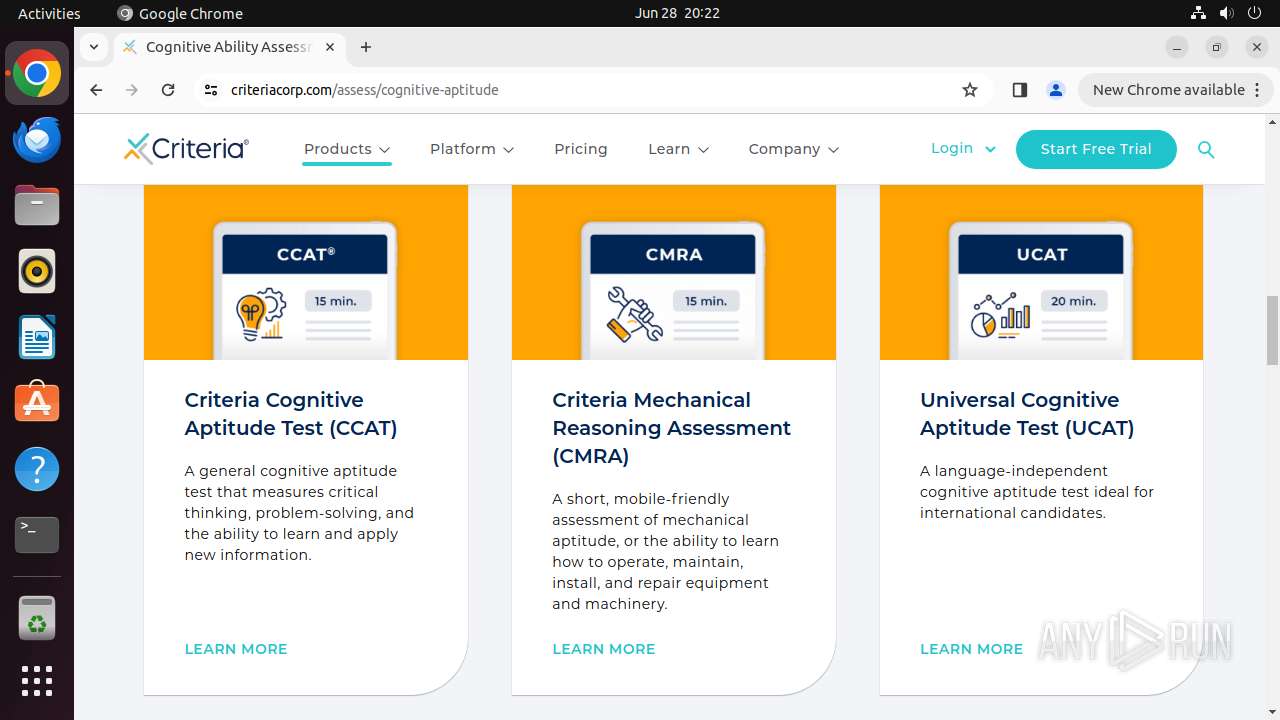This screenshot has width=1280, height=720.
Task: Bookmark this page with the star icon
Action: pyautogui.click(x=970, y=90)
